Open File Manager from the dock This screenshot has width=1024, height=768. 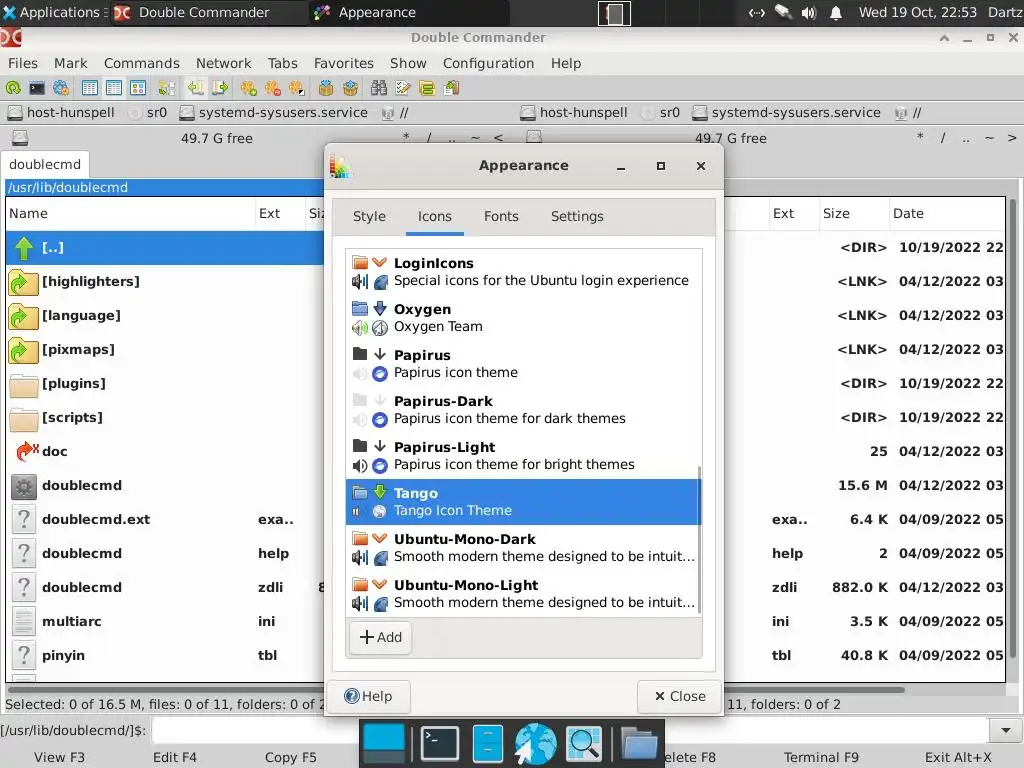(487, 743)
